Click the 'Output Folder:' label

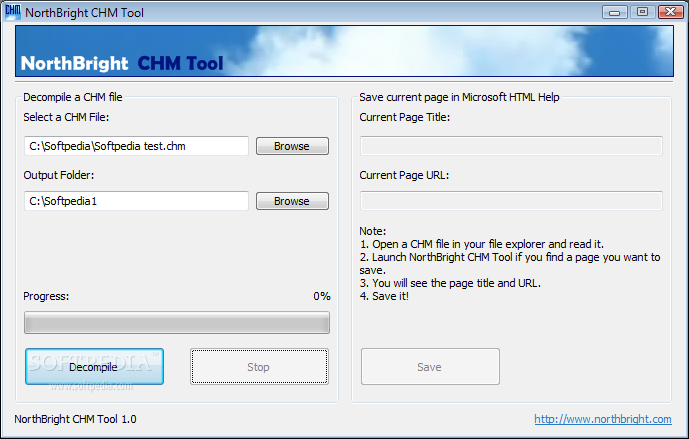click(x=59, y=175)
